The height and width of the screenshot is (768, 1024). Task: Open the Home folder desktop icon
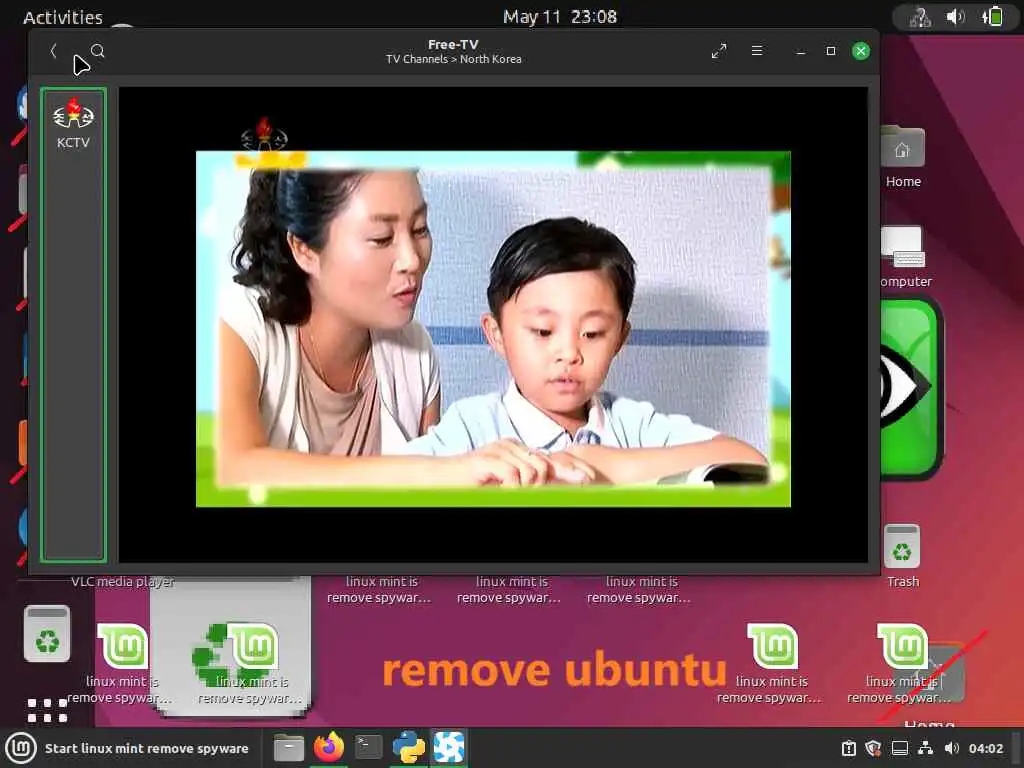[x=903, y=157]
